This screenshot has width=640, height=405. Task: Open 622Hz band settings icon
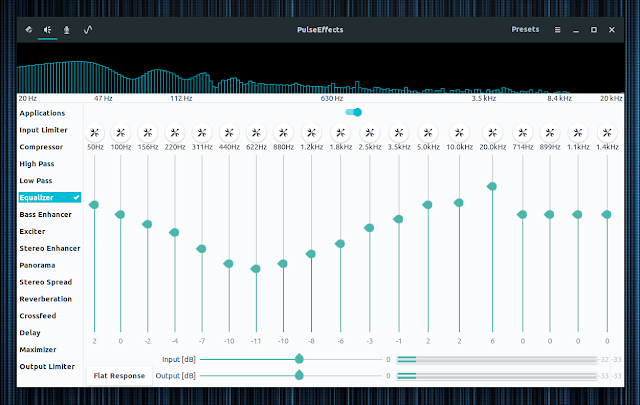pyautogui.click(x=256, y=133)
